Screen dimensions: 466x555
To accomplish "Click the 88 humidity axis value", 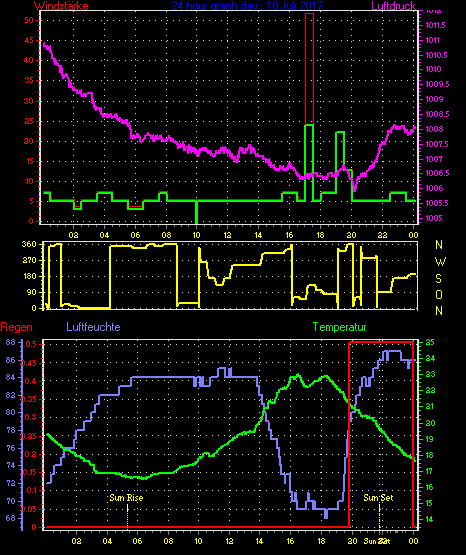I will point(11,342).
